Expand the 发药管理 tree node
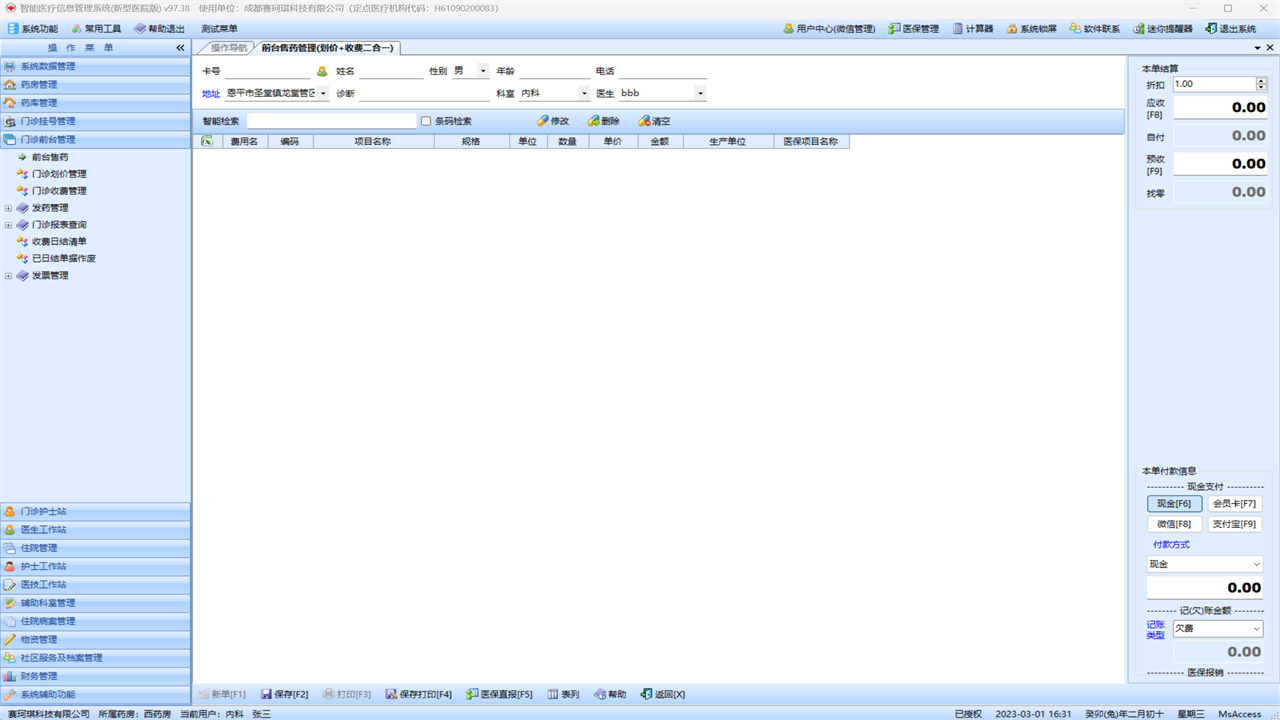1280x720 pixels. point(8,208)
